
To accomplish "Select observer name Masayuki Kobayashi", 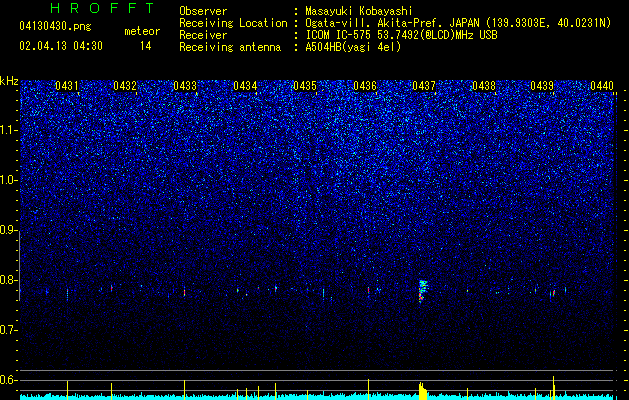I will tap(359, 11).
